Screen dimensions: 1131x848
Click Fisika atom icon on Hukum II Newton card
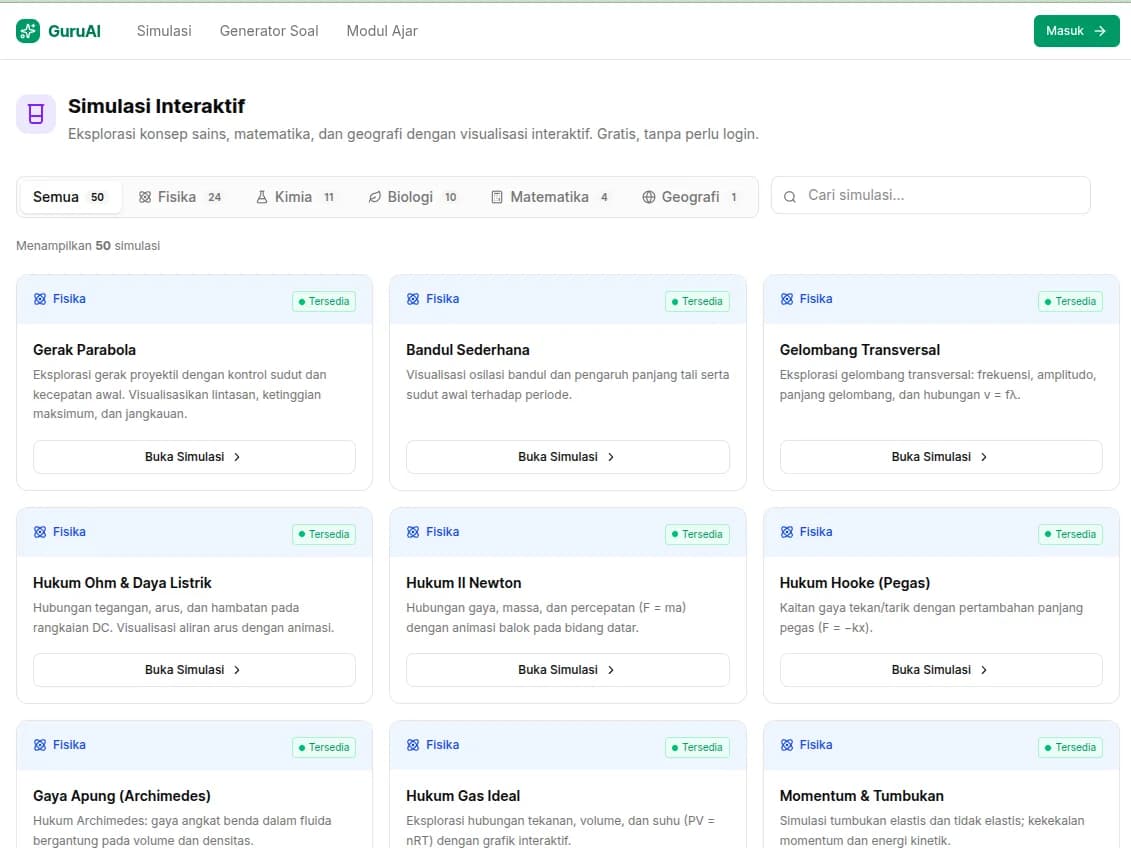413,531
